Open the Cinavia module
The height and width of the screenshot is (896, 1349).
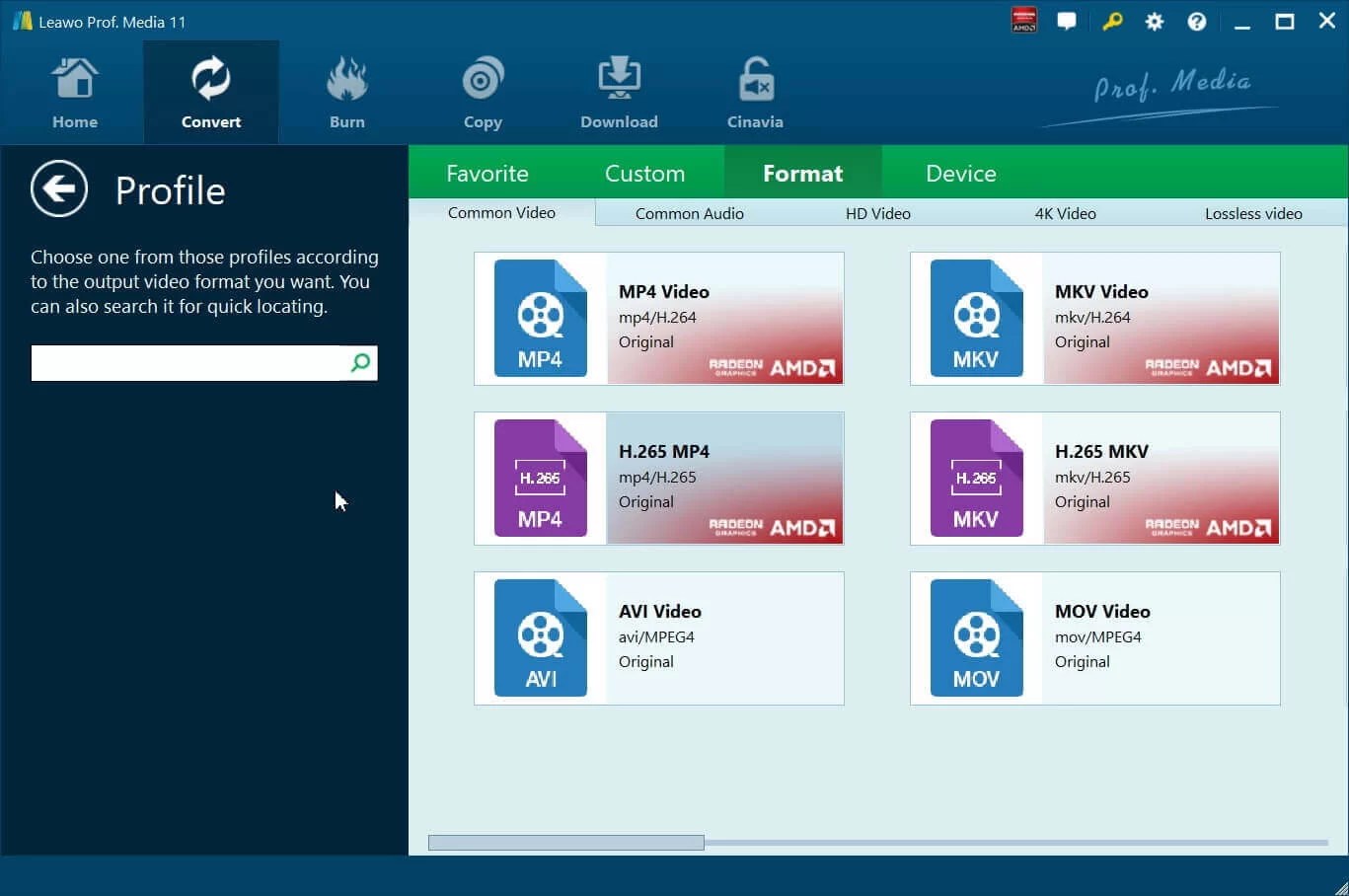[754, 92]
